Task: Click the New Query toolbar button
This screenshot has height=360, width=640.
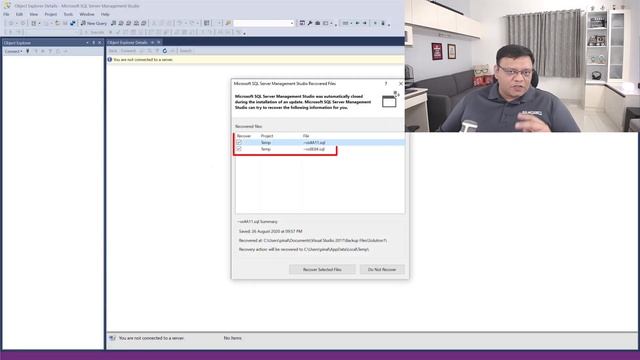Action: coord(94,23)
